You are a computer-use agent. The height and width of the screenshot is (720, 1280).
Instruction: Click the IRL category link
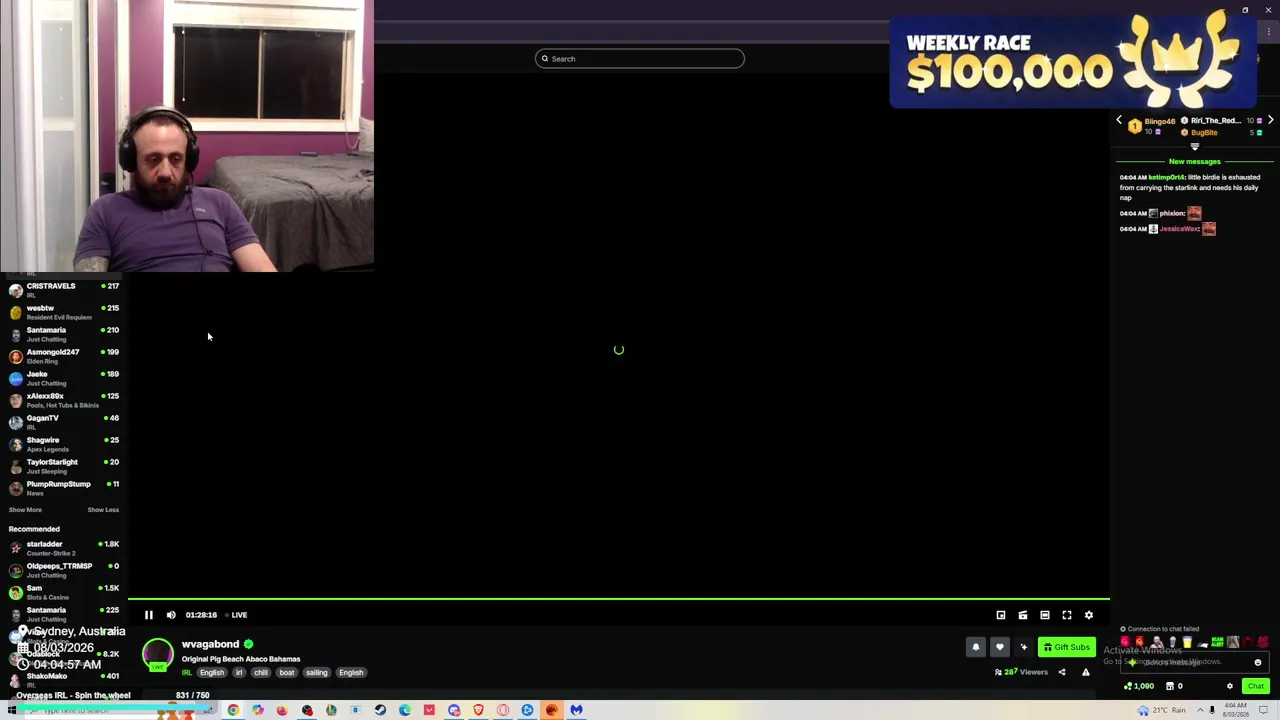[x=186, y=672]
